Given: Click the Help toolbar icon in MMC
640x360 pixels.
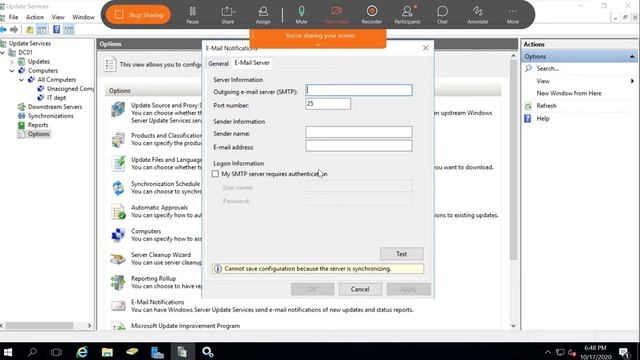Looking at the screenshot, I should [57, 30].
